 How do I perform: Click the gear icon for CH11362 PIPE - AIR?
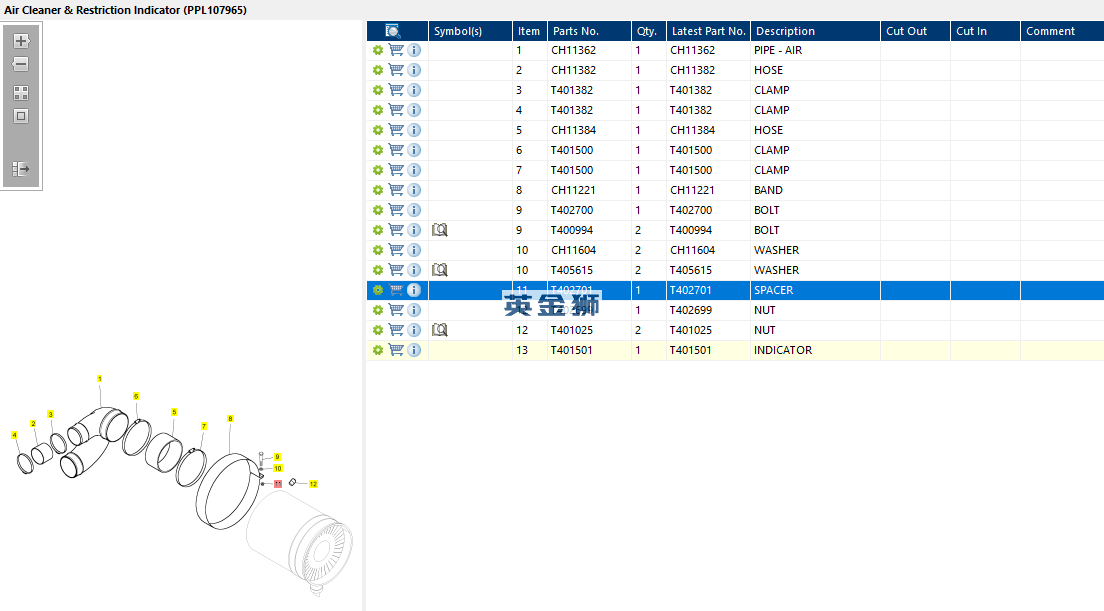tap(378, 50)
